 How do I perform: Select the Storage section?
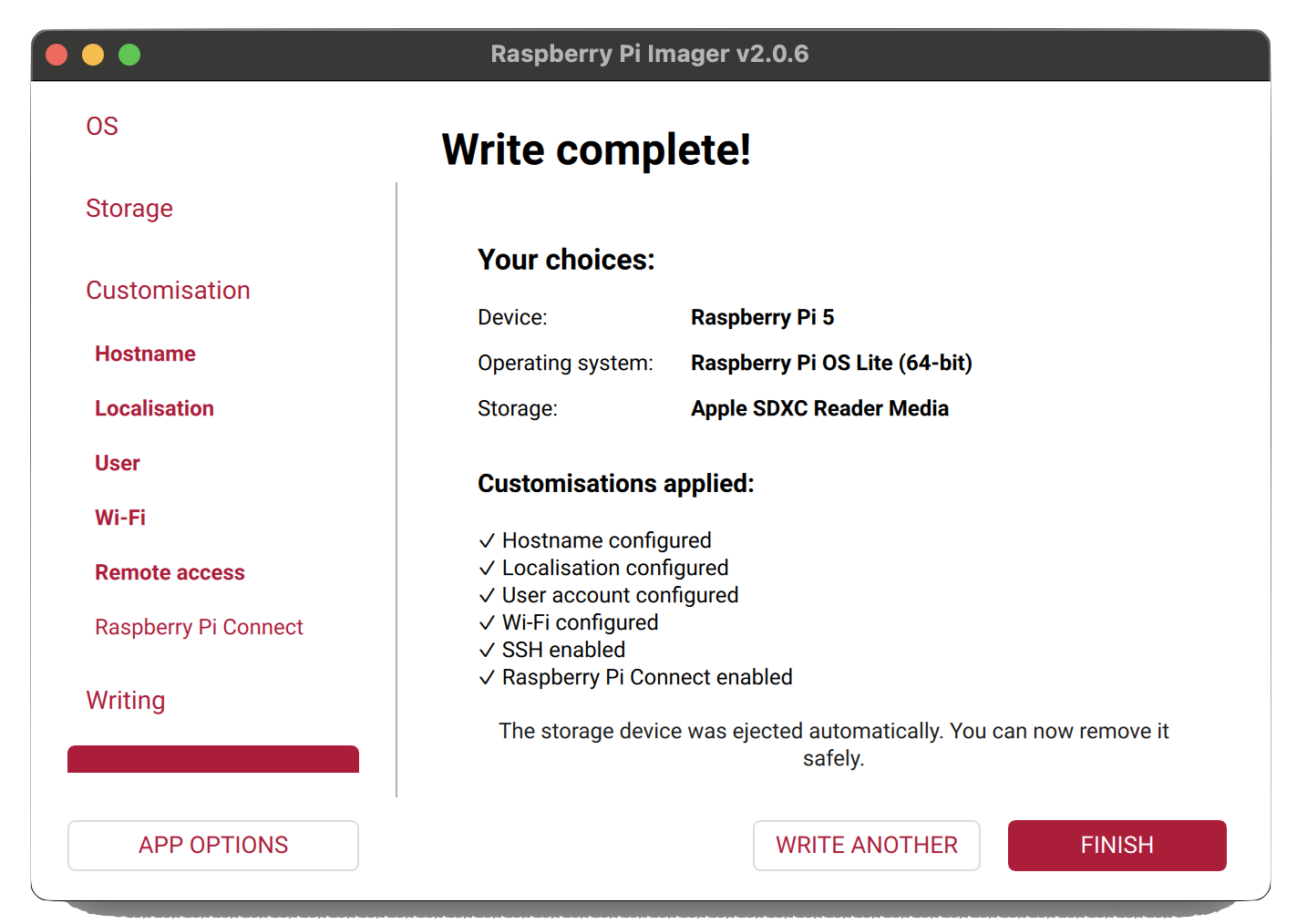click(x=129, y=209)
